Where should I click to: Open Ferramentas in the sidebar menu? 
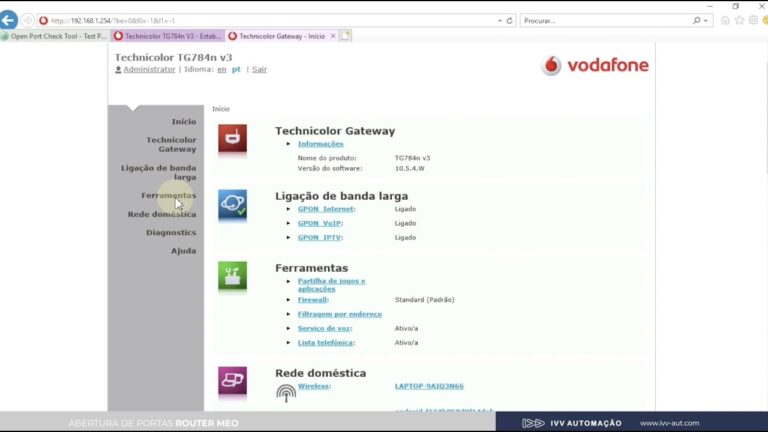(x=168, y=195)
